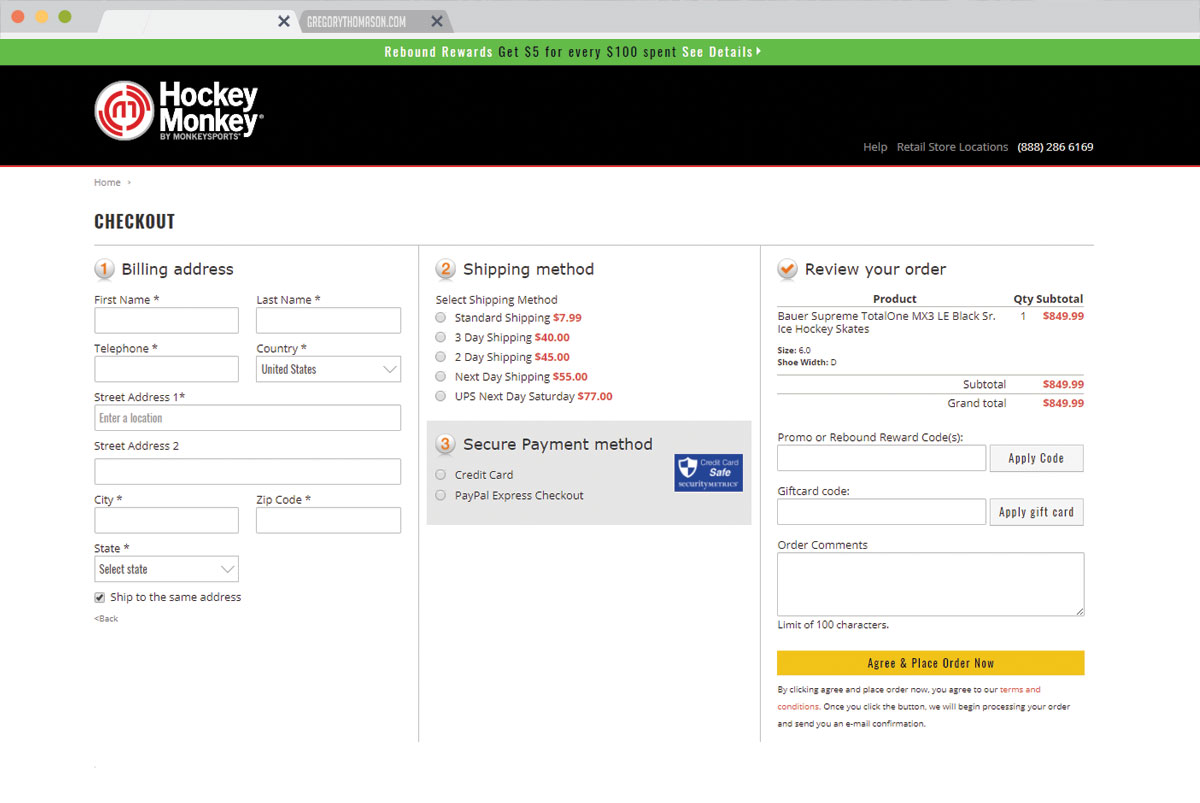
Task: Click the Bauer Supreme TotalOne MX3 product name
Action: 886,322
